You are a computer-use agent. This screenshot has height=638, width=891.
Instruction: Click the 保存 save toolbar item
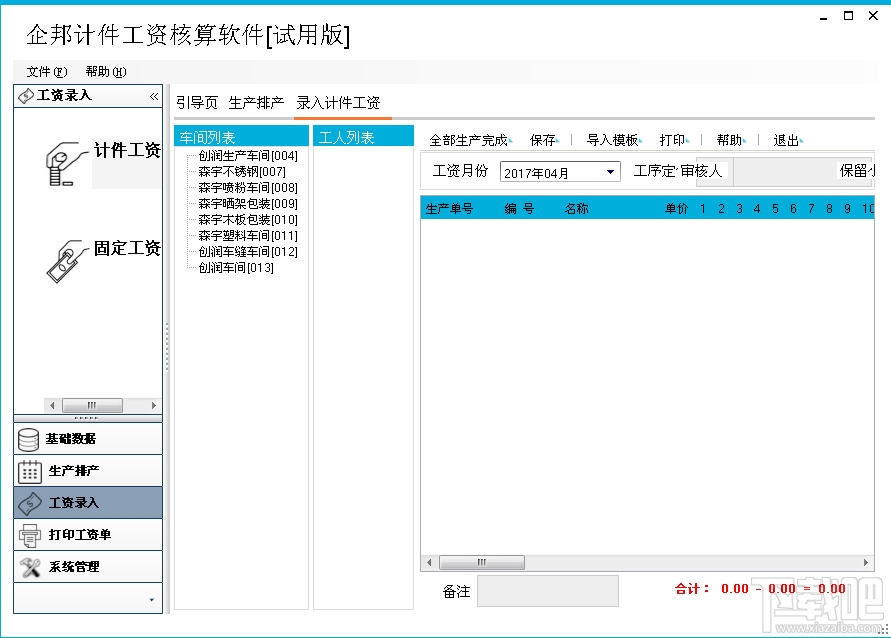click(x=543, y=139)
